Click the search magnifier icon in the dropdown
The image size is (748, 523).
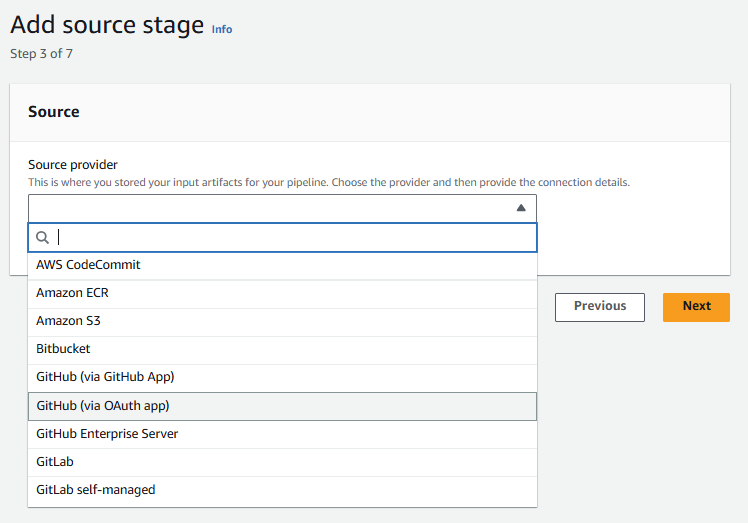click(x=42, y=237)
